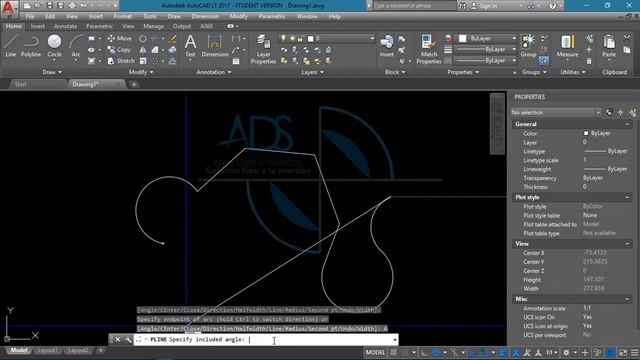The image size is (640, 360).
Task: Click the Move tool
Action: pyautogui.click(x=120, y=38)
